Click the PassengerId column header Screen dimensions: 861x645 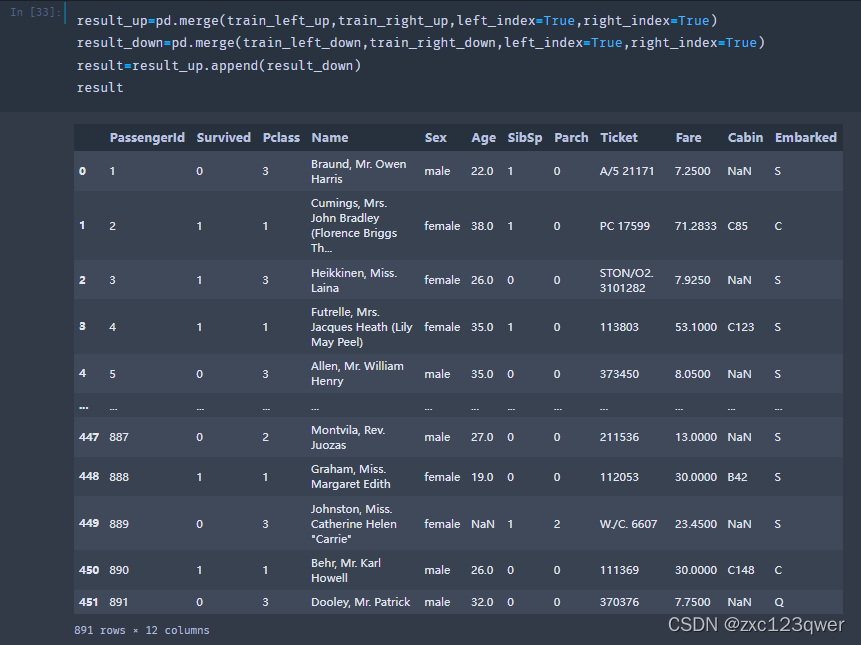pyautogui.click(x=147, y=138)
